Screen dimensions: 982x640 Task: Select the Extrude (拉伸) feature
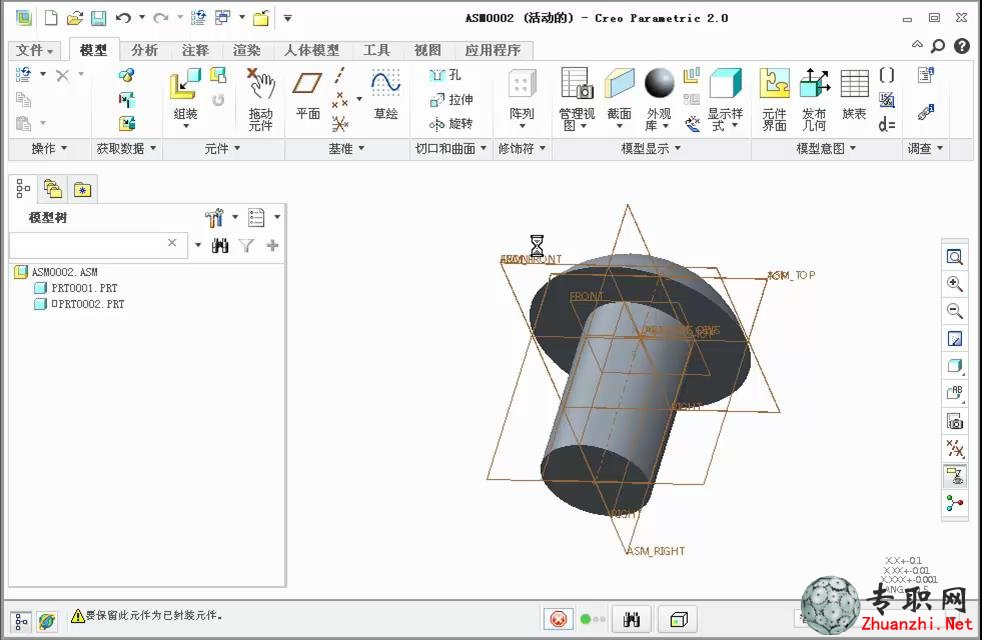coord(451,100)
